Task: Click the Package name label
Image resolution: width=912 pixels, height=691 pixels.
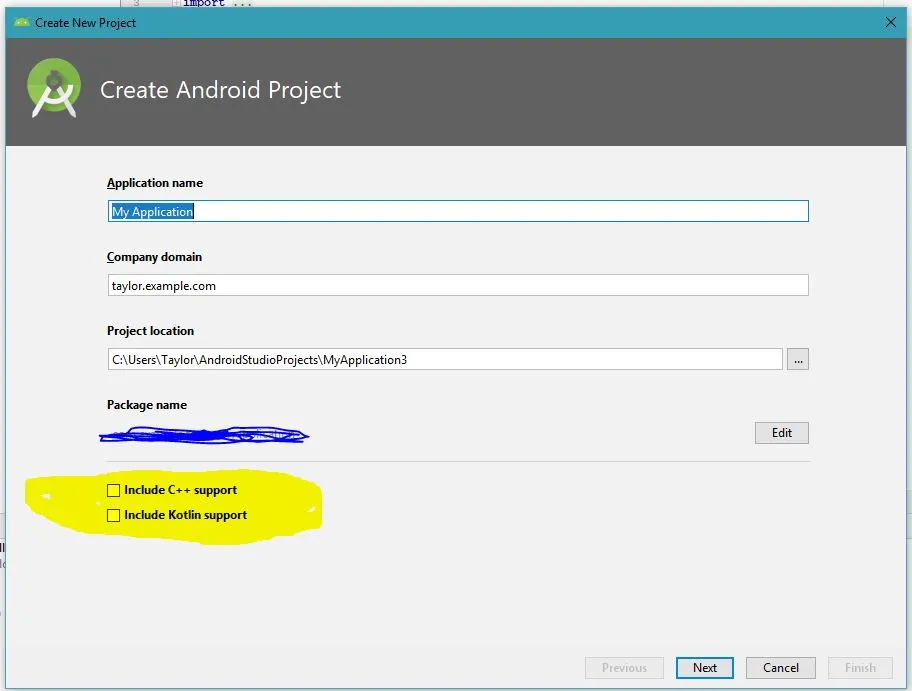Action: click(x=147, y=404)
